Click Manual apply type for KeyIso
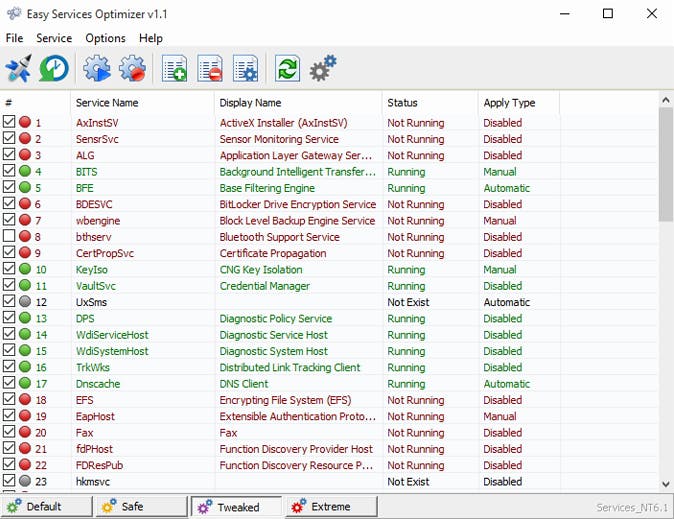Viewport: 674px width, 519px height. tap(500, 270)
